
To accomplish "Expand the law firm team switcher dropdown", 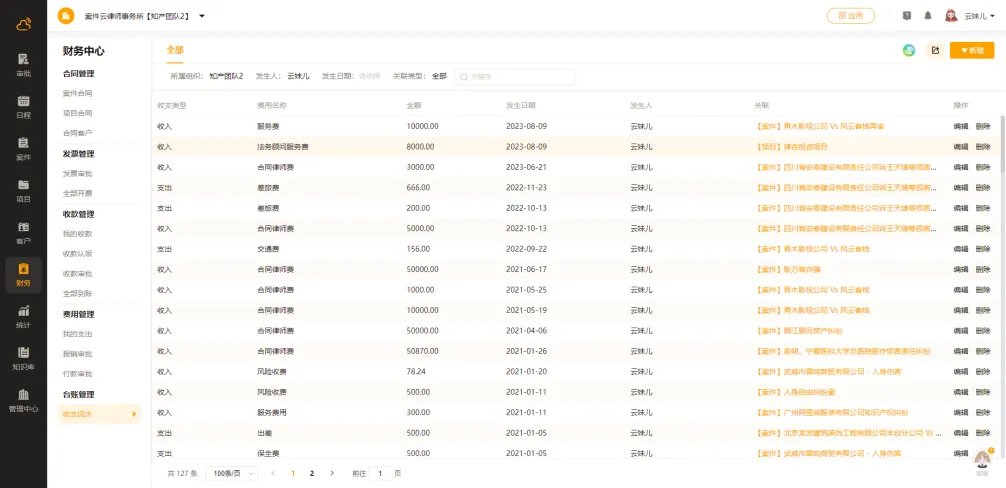I will click(202, 16).
